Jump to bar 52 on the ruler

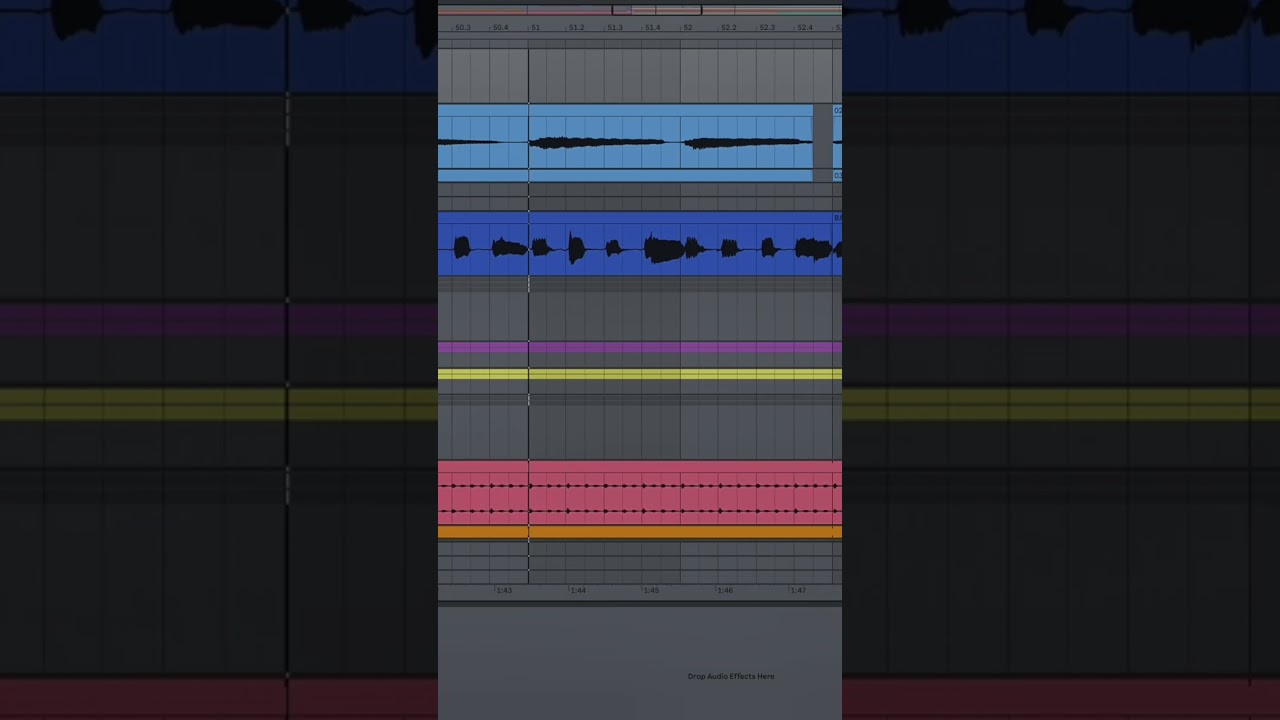point(688,28)
